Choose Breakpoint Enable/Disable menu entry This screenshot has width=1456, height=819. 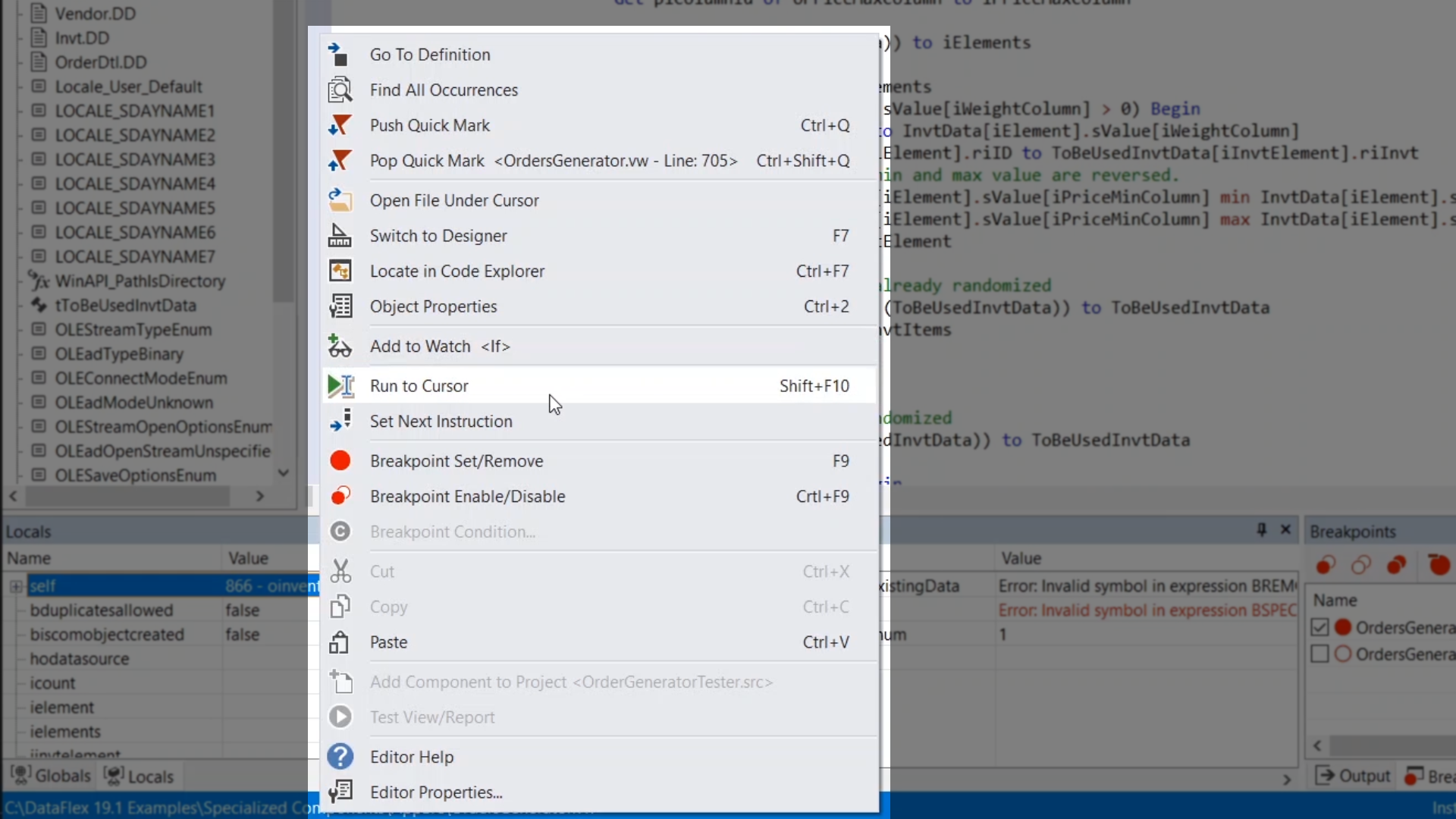pyautogui.click(x=467, y=497)
